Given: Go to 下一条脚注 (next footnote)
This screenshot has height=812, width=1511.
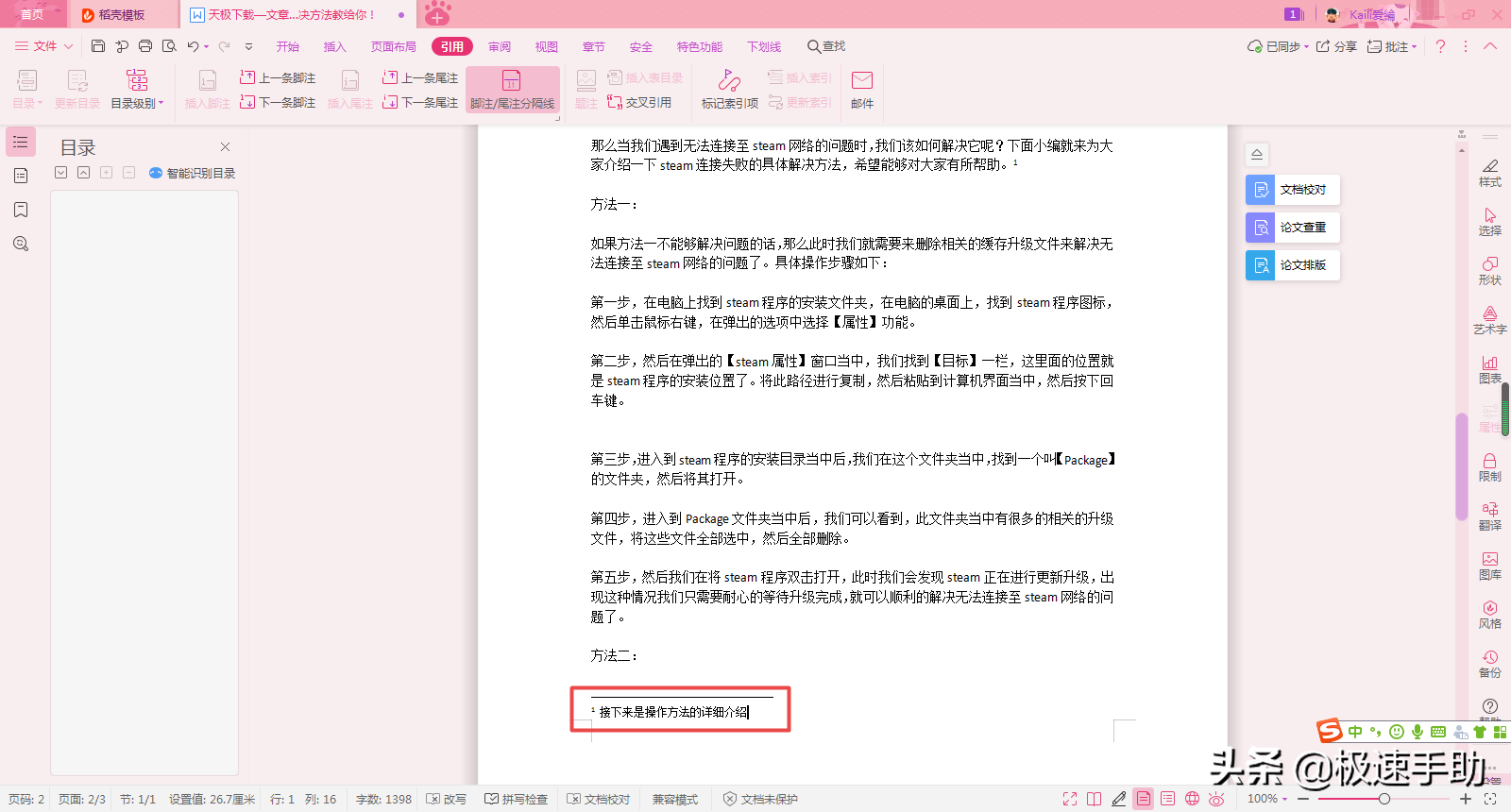Looking at the screenshot, I should click(x=278, y=102).
